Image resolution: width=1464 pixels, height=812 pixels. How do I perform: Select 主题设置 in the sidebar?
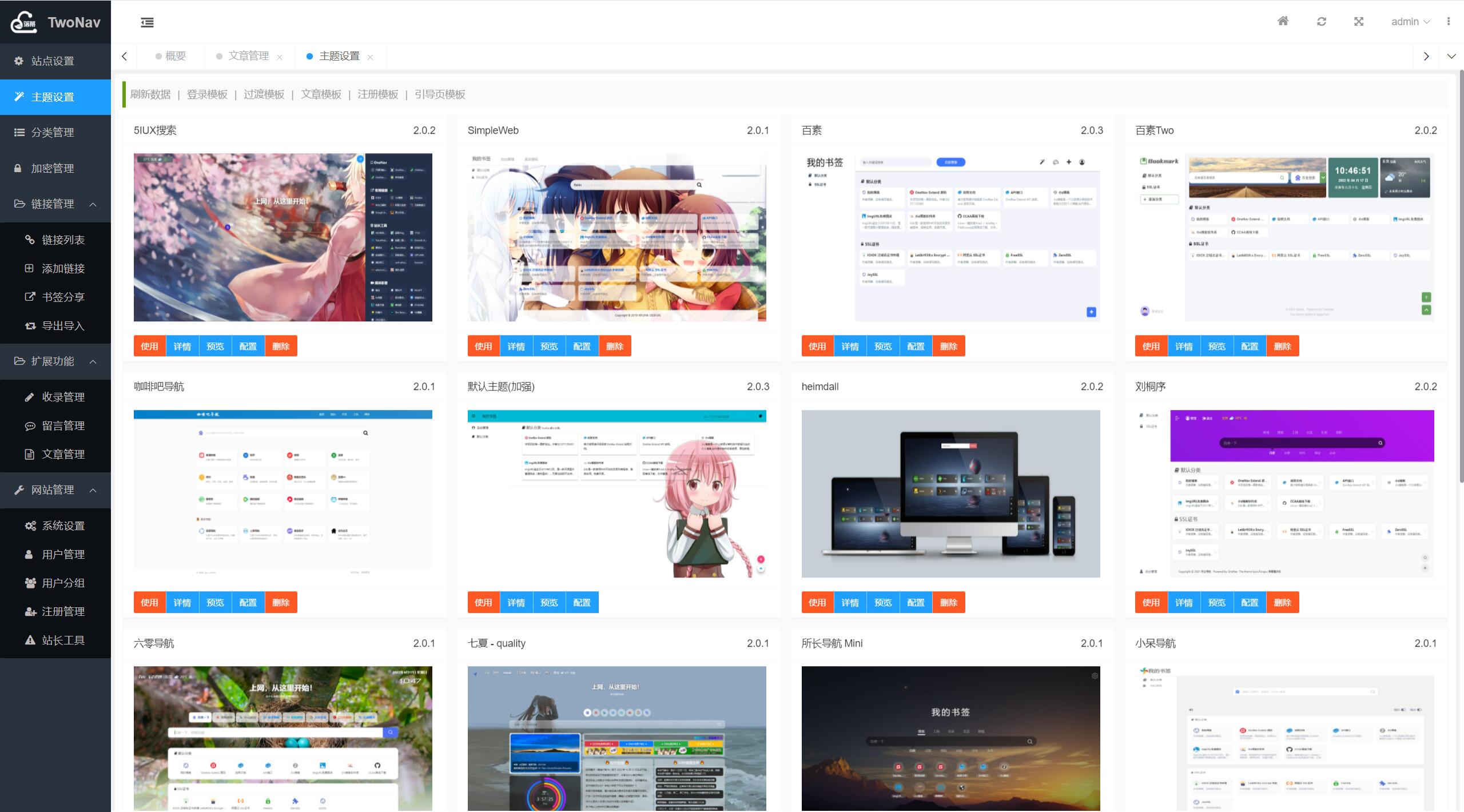coord(55,97)
